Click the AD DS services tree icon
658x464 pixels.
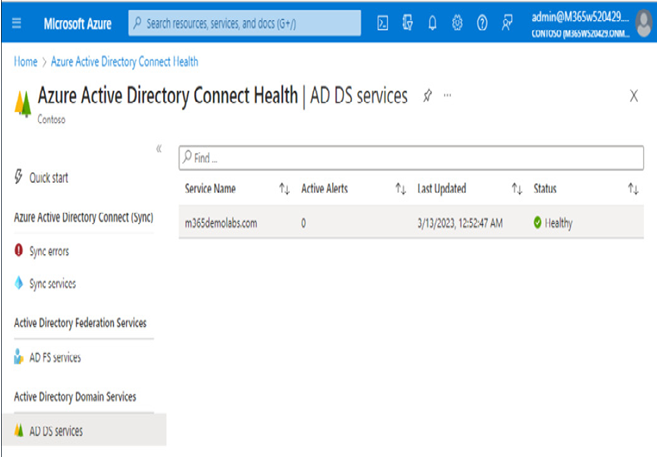(18, 430)
